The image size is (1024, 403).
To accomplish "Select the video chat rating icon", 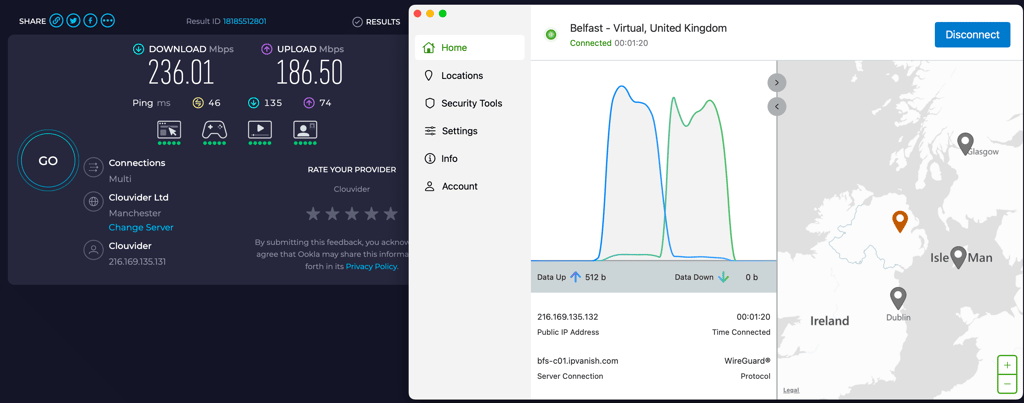I will click(305, 131).
